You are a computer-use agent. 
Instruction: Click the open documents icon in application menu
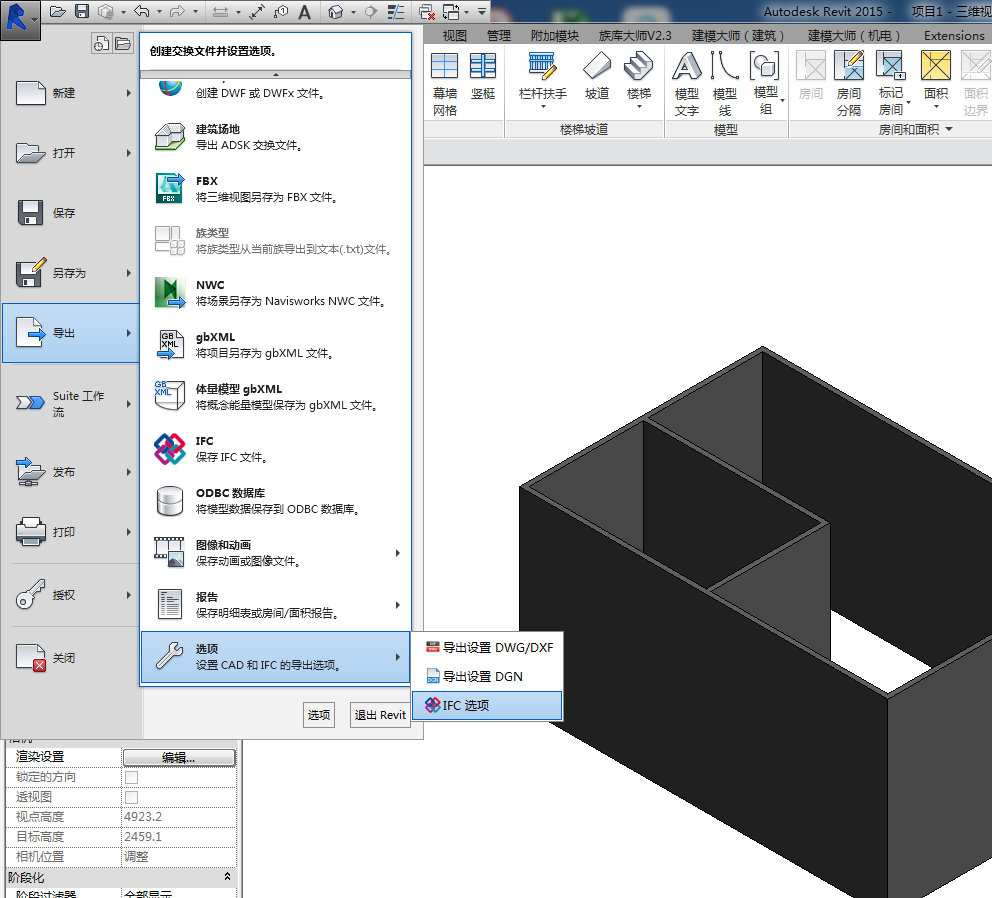point(123,44)
